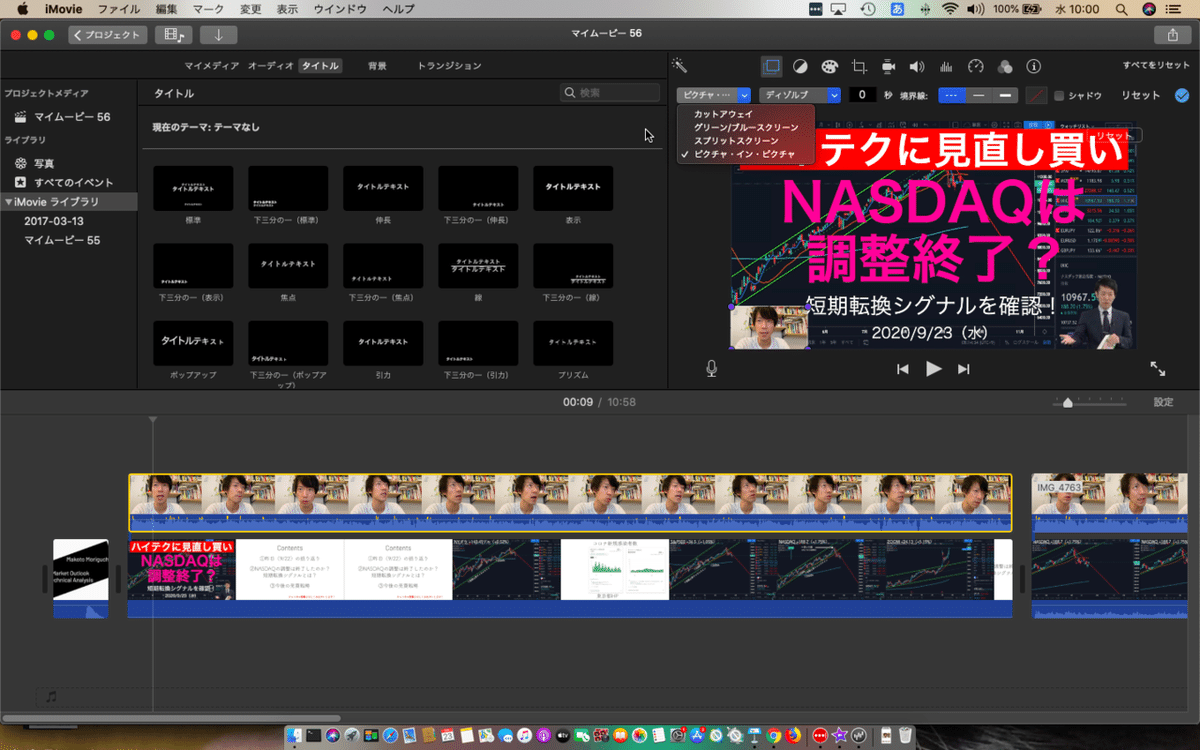Open the Apple menu
Screen dimensions: 1200x750
click(x=21, y=8)
